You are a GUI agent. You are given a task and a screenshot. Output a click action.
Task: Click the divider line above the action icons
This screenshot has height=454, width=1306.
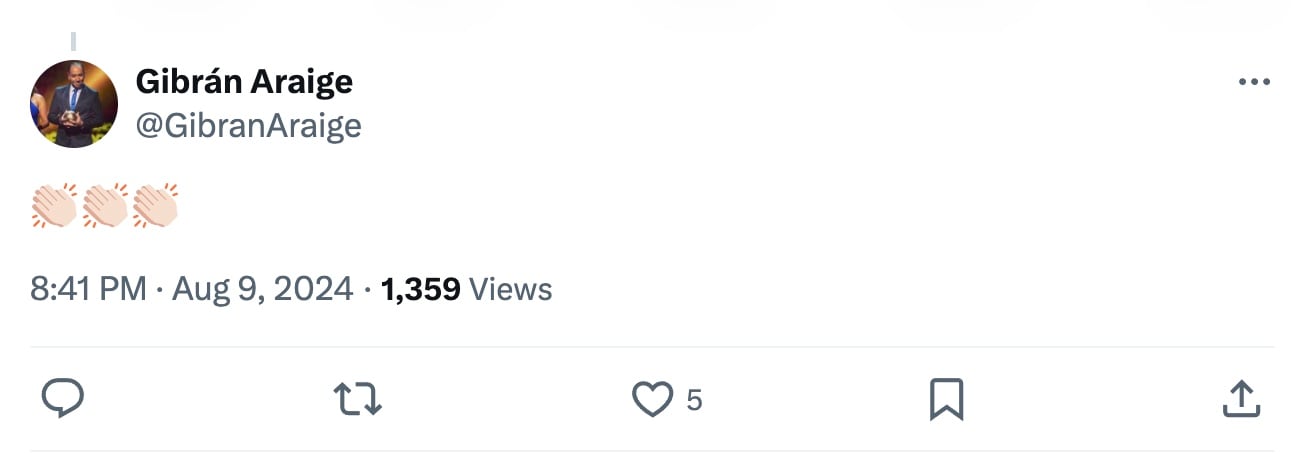(x=652, y=347)
